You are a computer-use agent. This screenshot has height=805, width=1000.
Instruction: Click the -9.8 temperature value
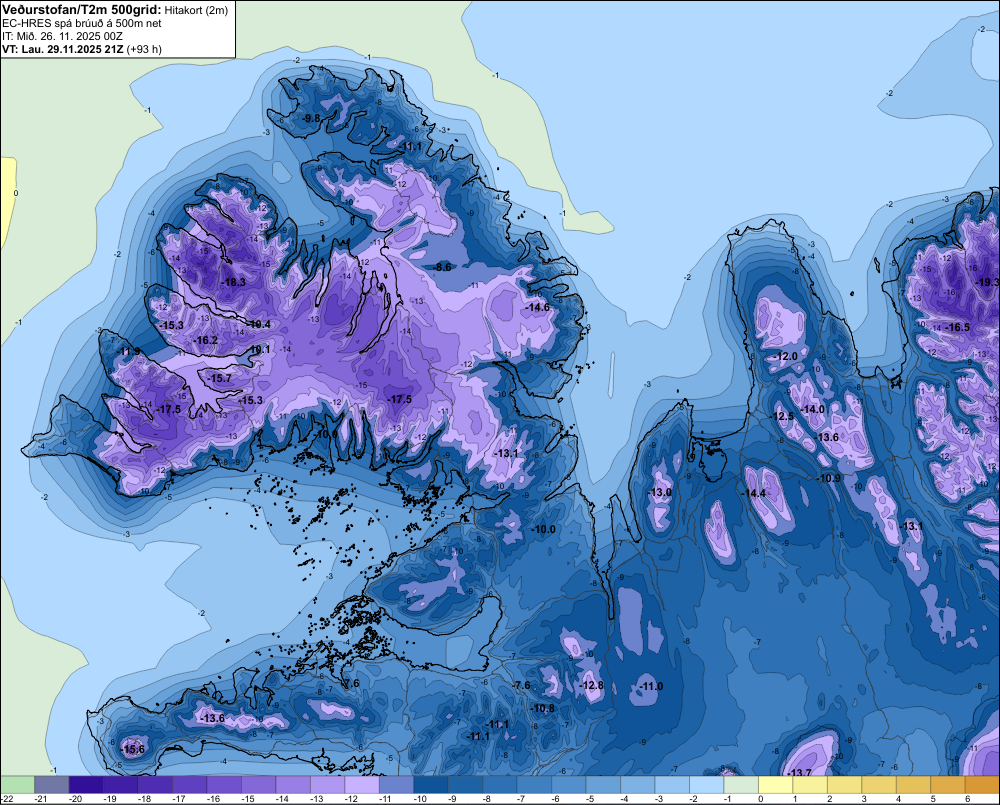pyautogui.click(x=311, y=118)
